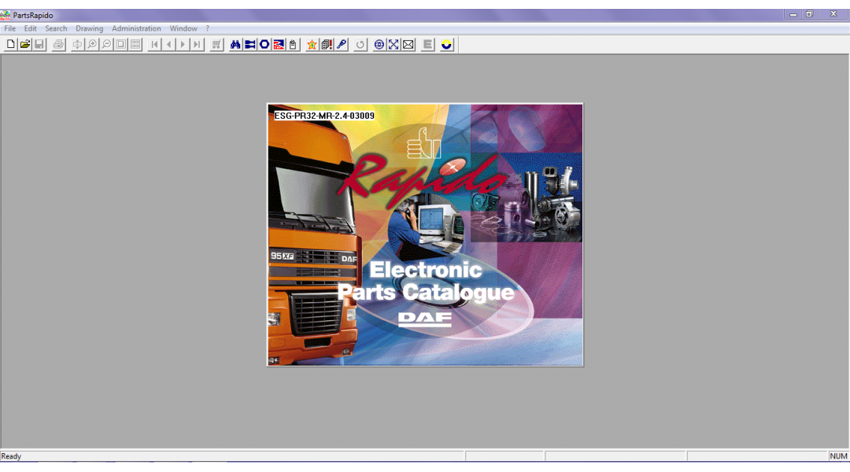850x472 pixels.
Task: Click the Ready status bar text
Action: (x=11, y=456)
